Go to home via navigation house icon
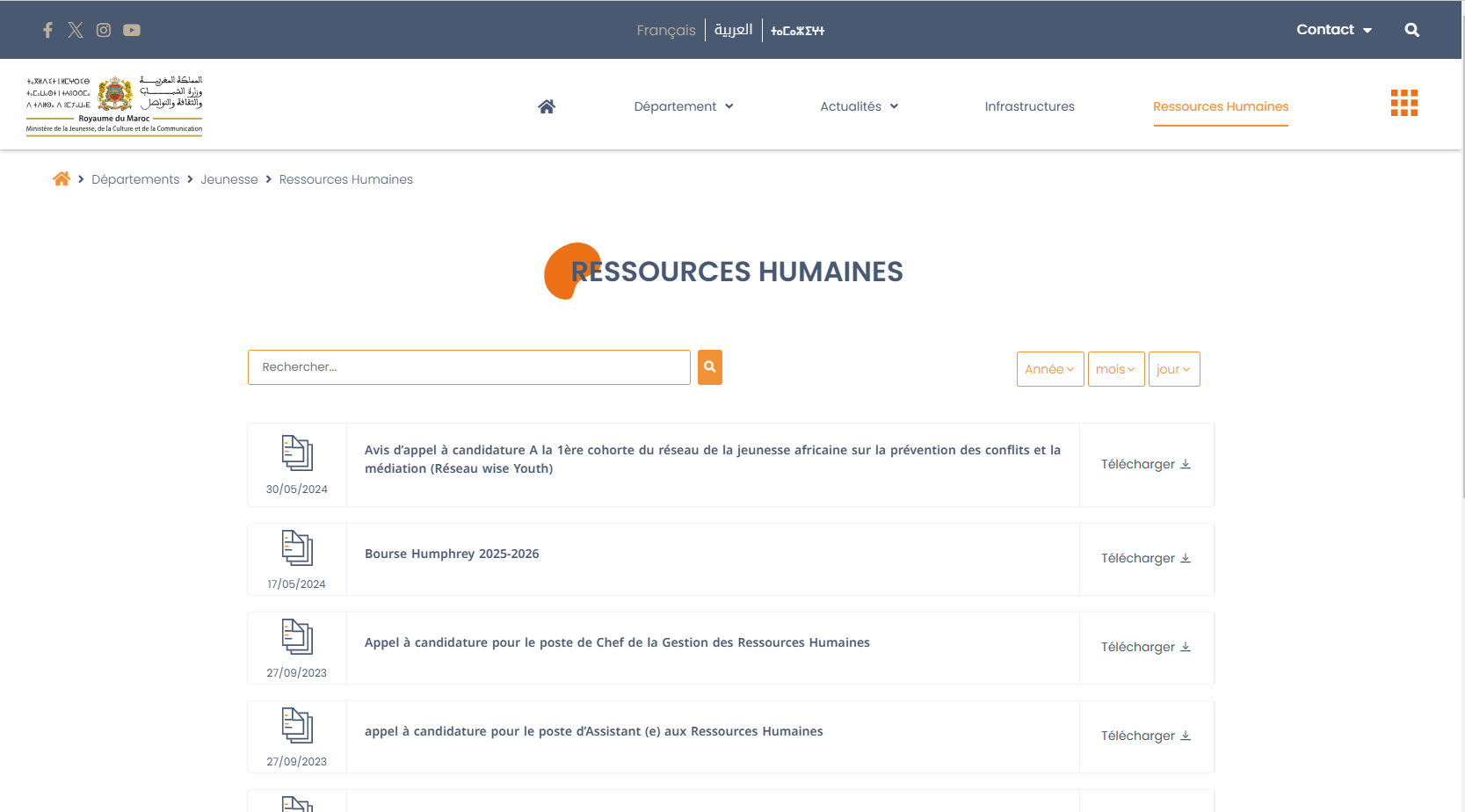The height and width of the screenshot is (812, 1465). click(x=547, y=106)
